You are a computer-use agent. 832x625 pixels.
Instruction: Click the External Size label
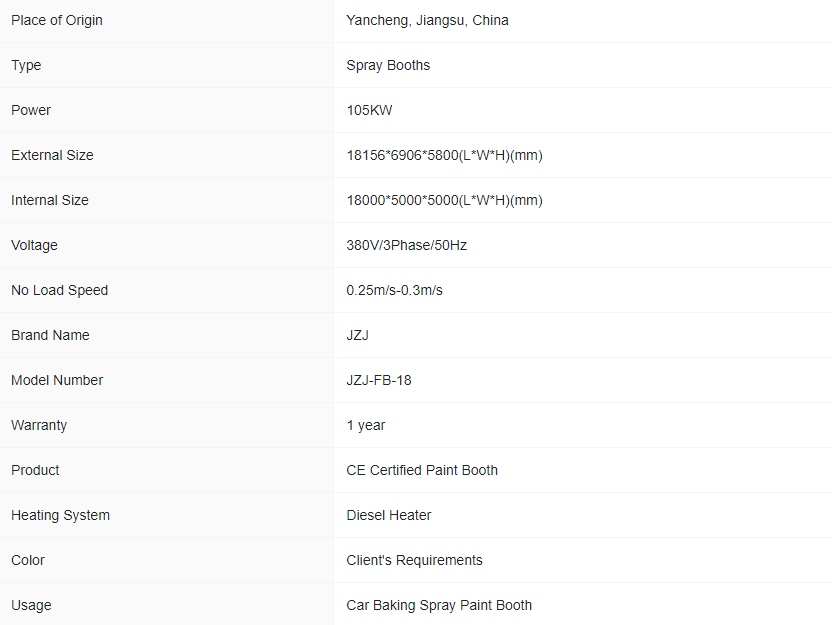click(52, 155)
